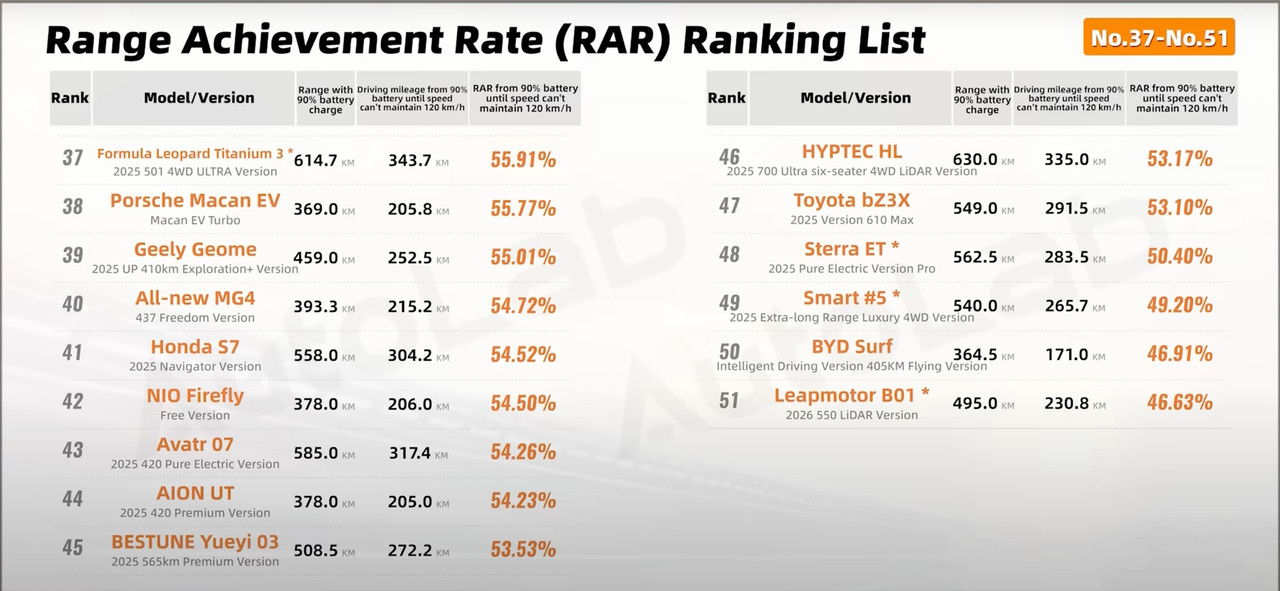1280x591 pixels.
Task: Click the Toyota bZ3X model name
Action: point(852,200)
